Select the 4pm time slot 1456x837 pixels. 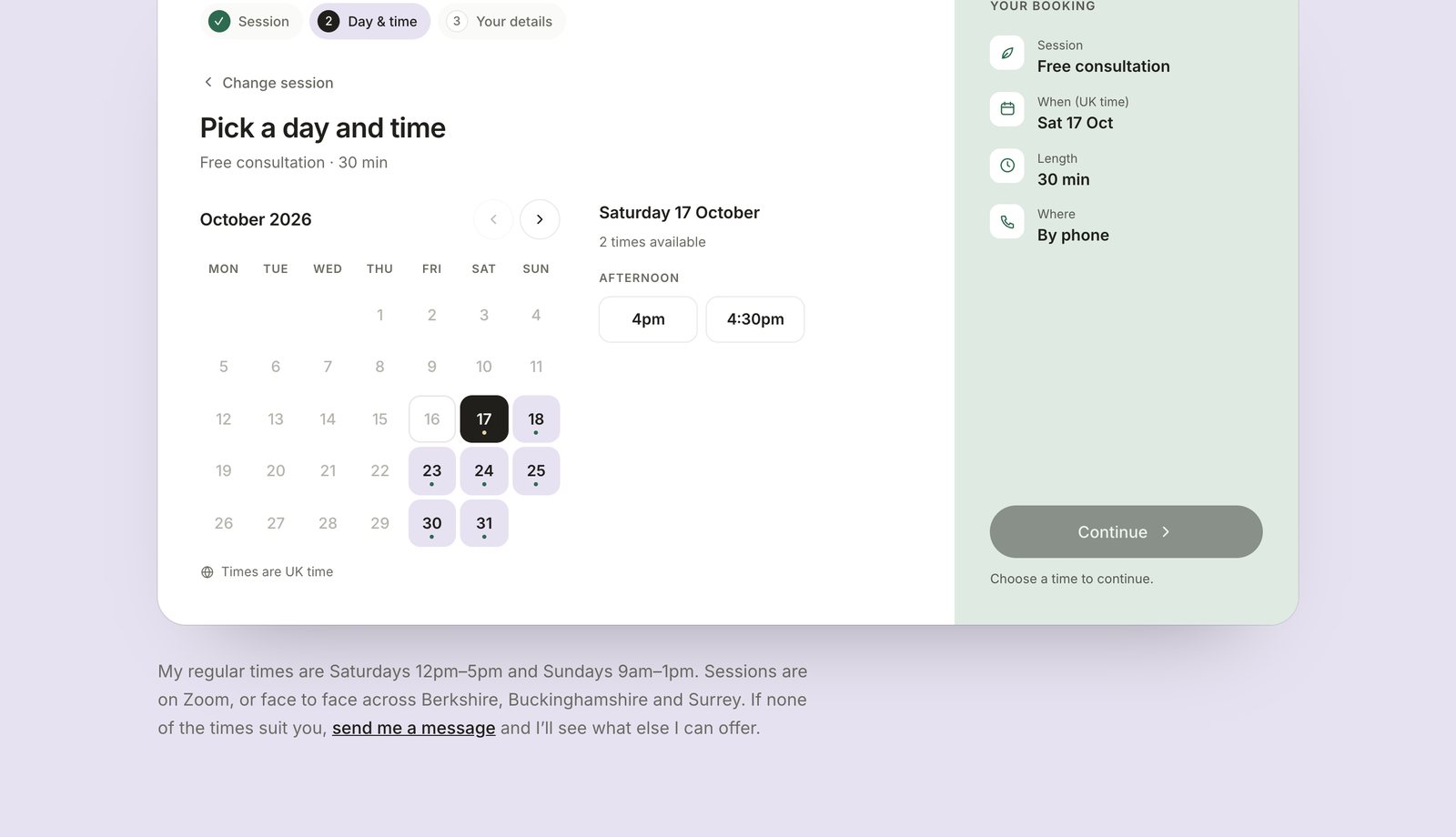pyautogui.click(x=648, y=319)
